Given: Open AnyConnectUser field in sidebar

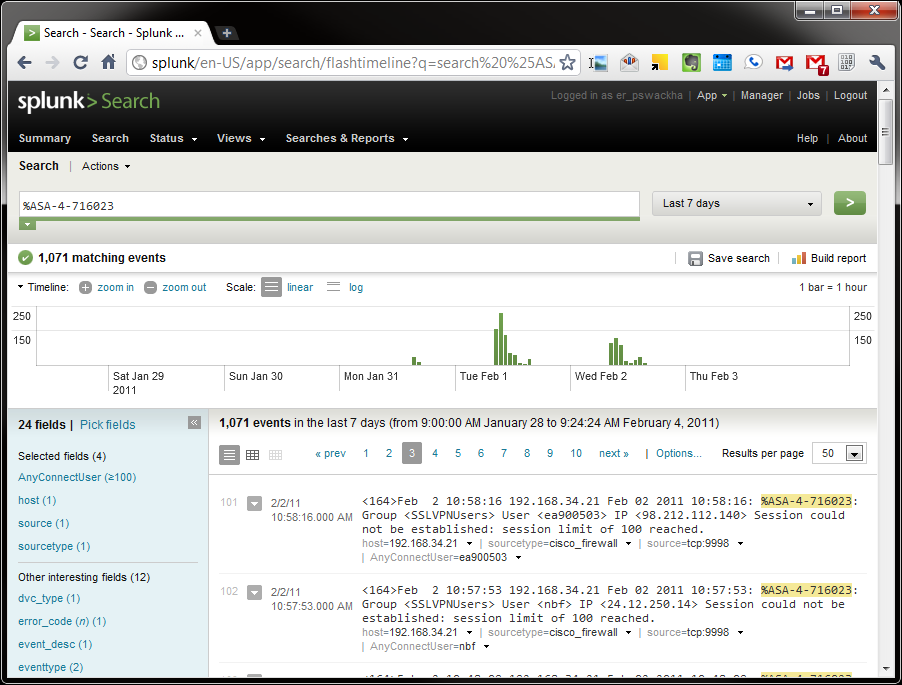Looking at the screenshot, I should point(77,477).
